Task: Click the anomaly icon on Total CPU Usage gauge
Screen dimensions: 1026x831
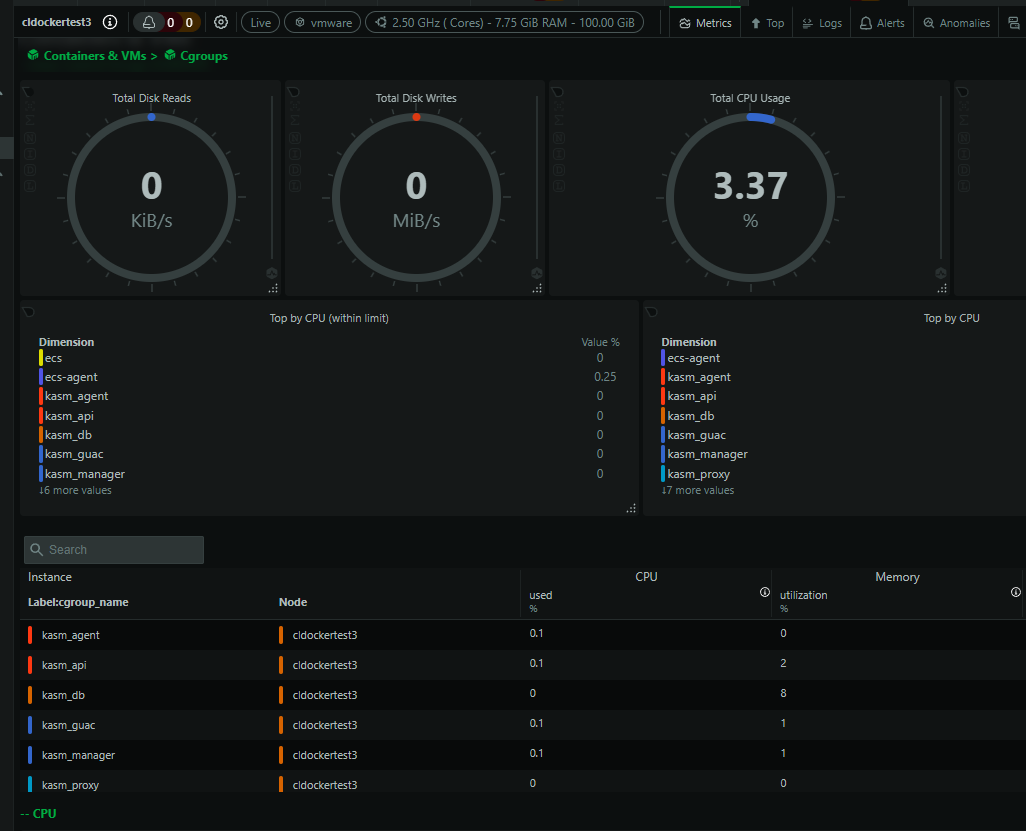Action: [940, 273]
